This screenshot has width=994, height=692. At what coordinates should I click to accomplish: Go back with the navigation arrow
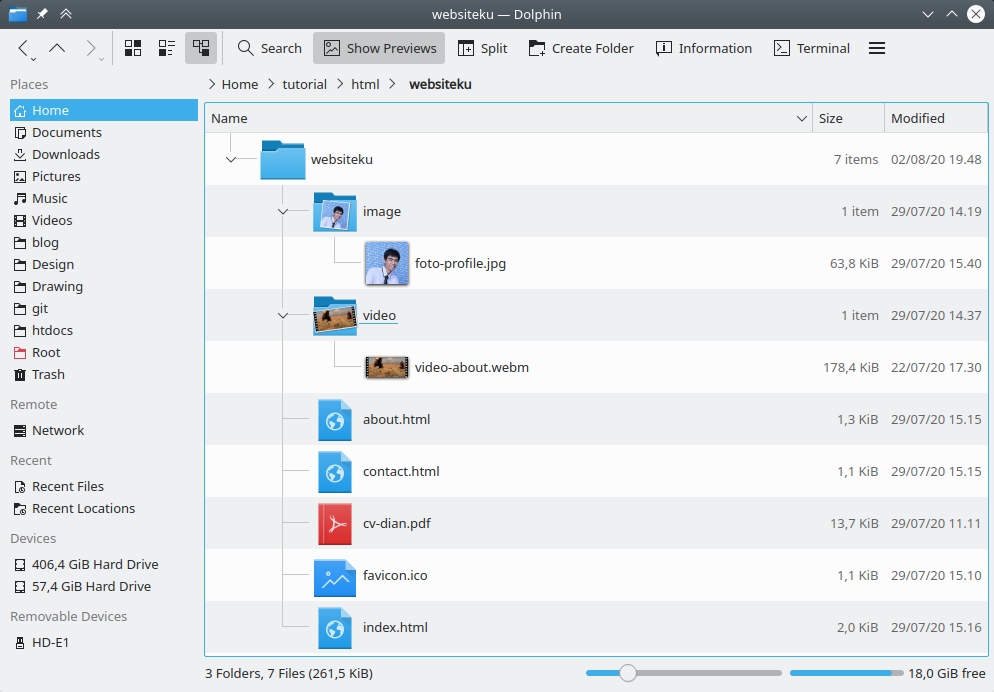point(22,47)
